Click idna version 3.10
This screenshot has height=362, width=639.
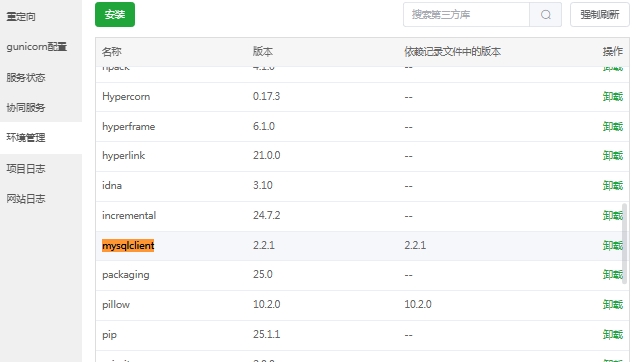tap(262, 185)
